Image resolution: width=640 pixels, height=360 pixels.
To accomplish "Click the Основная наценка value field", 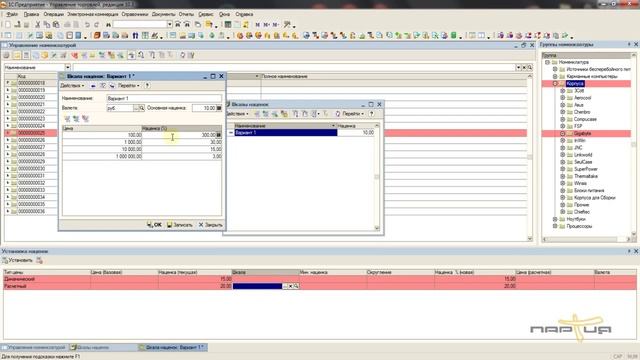I will [x=204, y=108].
